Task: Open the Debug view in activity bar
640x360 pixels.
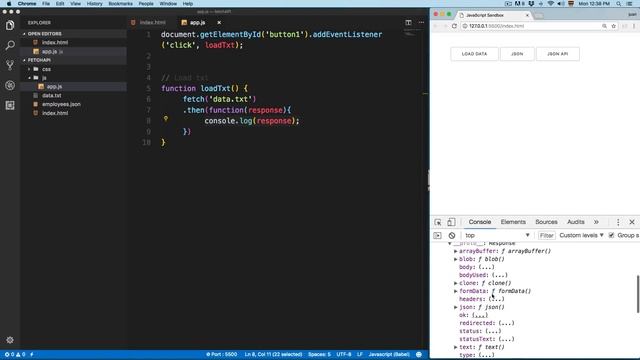Action: click(10, 85)
